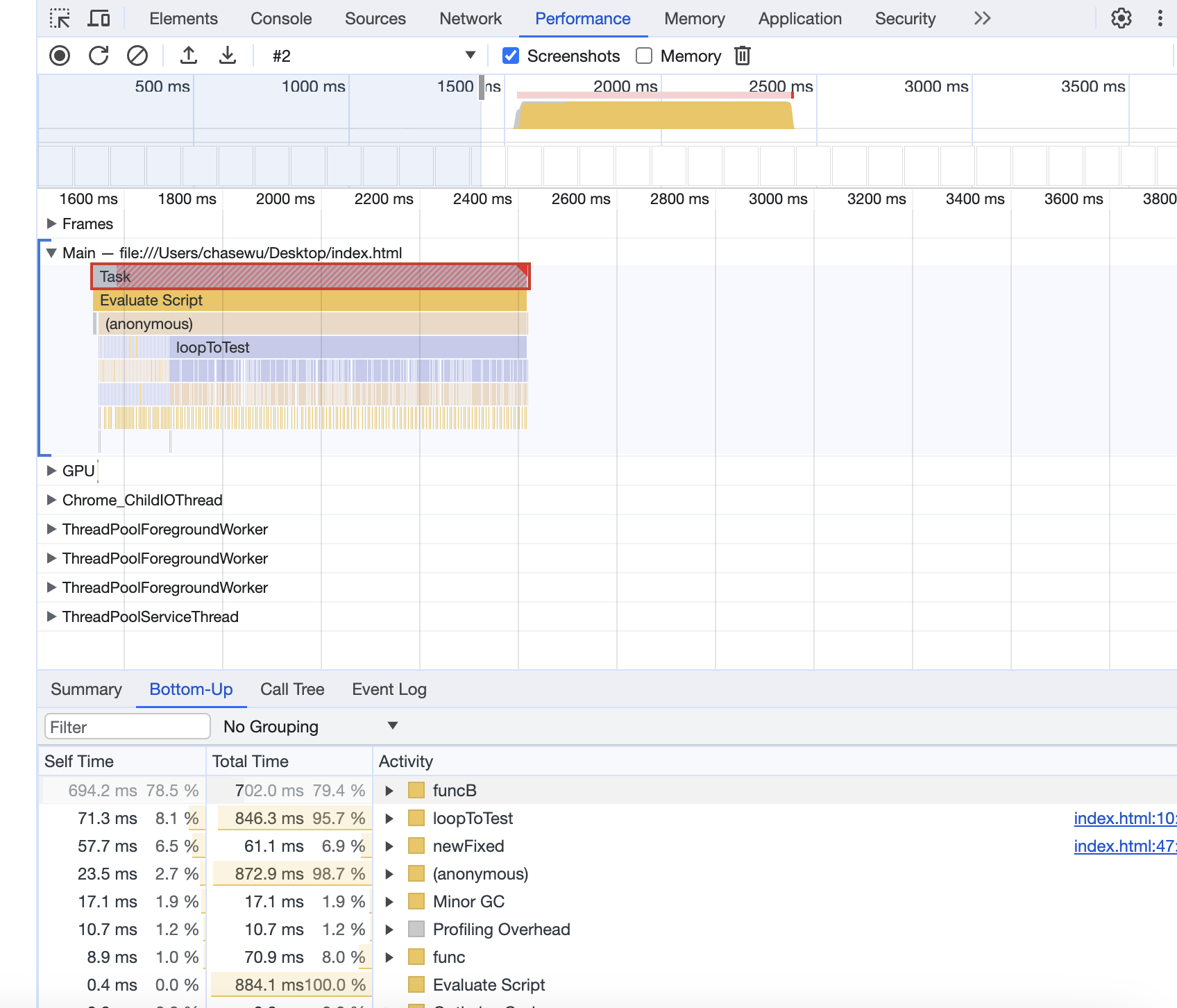
Task: Expand the Frames track
Action: pyautogui.click(x=51, y=224)
